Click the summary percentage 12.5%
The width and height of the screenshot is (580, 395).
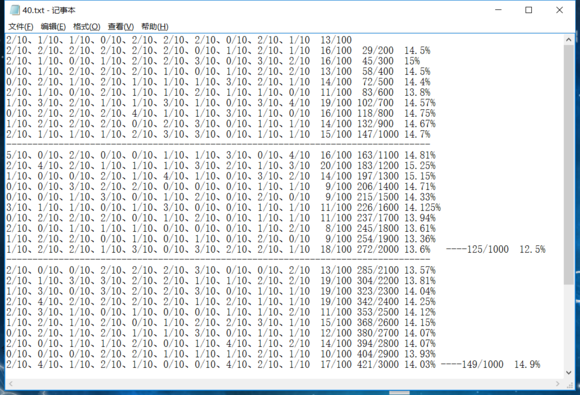pyautogui.click(x=532, y=249)
